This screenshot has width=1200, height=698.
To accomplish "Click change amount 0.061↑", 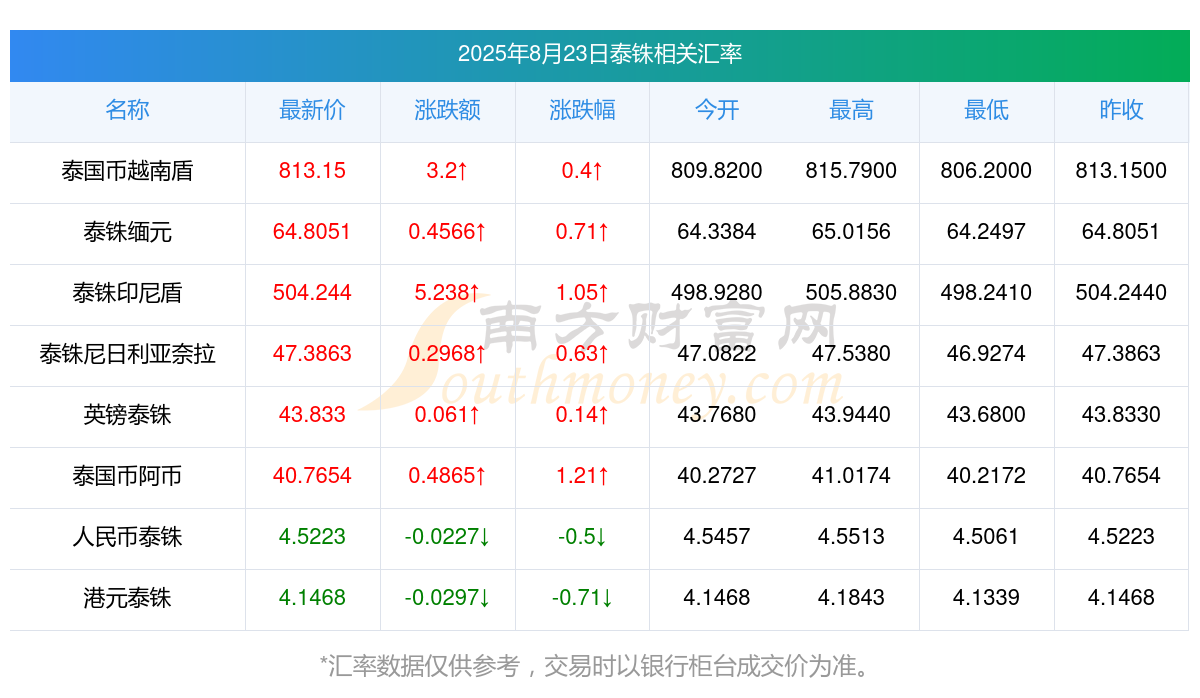I will tap(447, 415).
